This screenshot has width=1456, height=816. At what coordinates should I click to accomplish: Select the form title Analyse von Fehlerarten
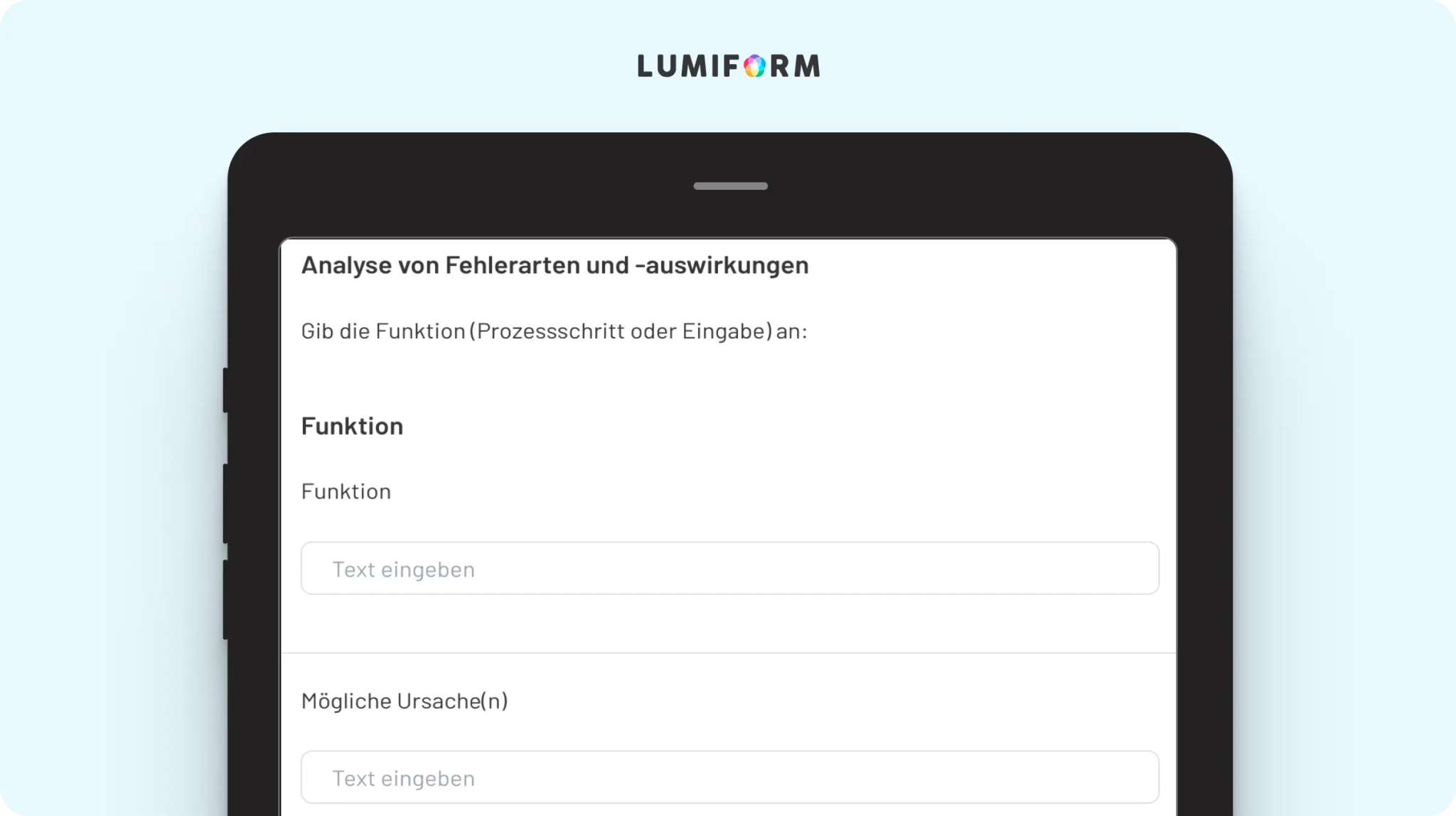[x=555, y=265]
